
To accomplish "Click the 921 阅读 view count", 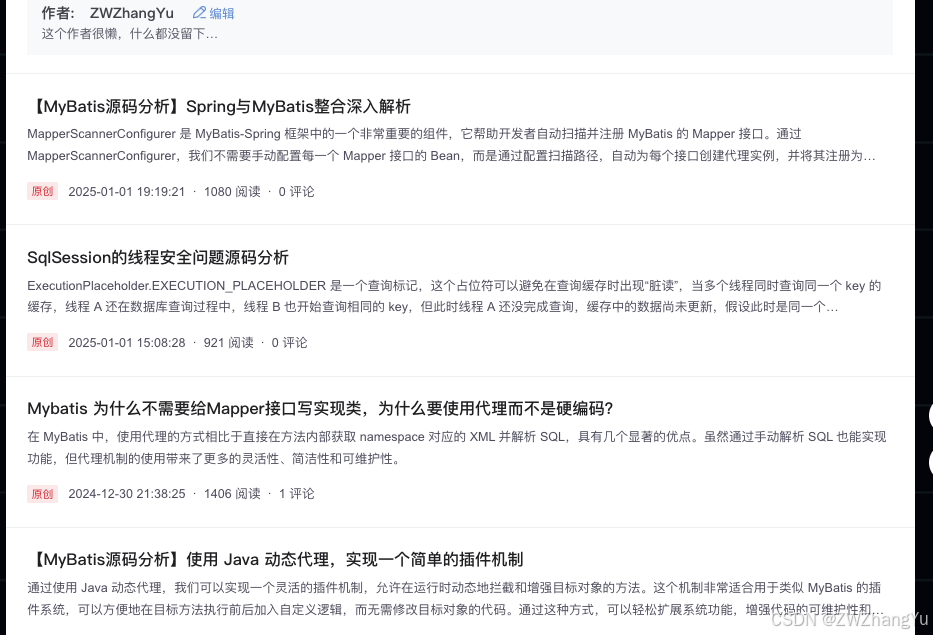I will click(x=228, y=343).
